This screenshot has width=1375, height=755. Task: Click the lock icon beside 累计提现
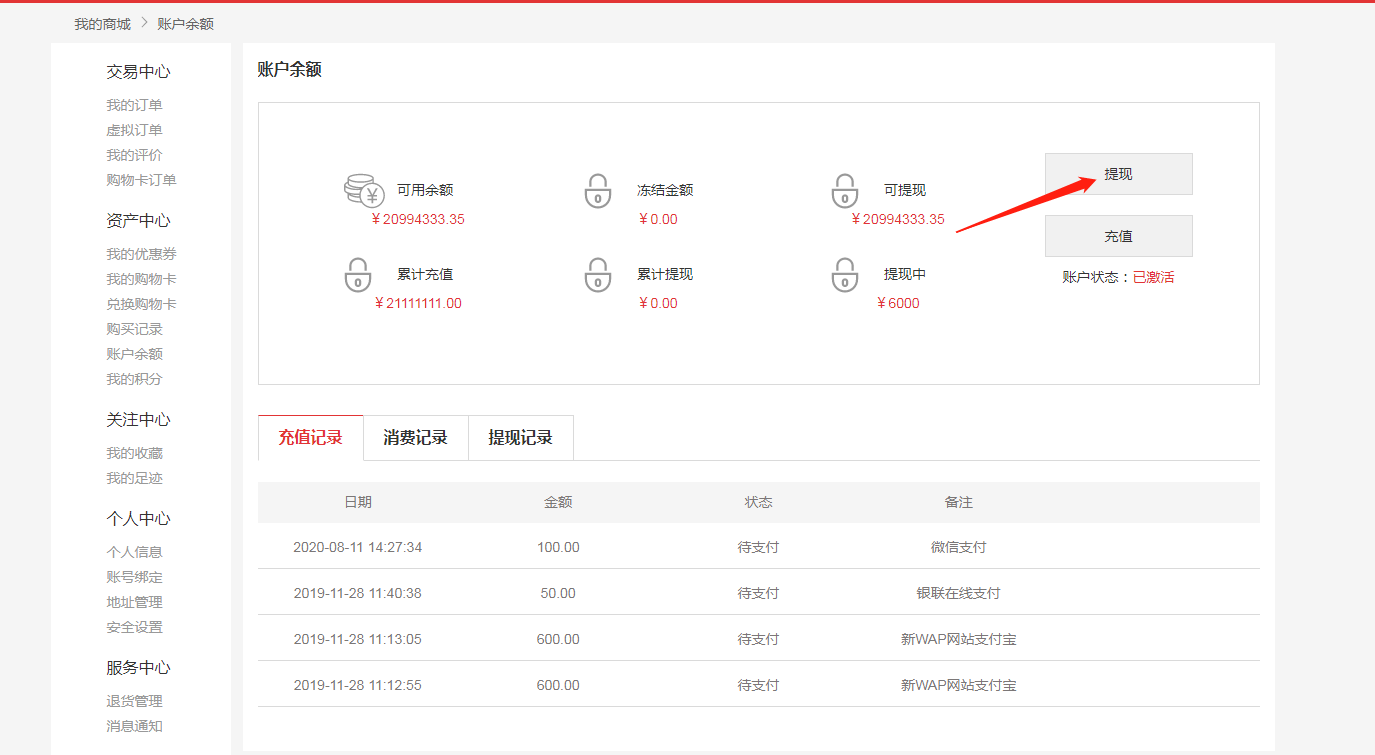pyautogui.click(x=597, y=275)
